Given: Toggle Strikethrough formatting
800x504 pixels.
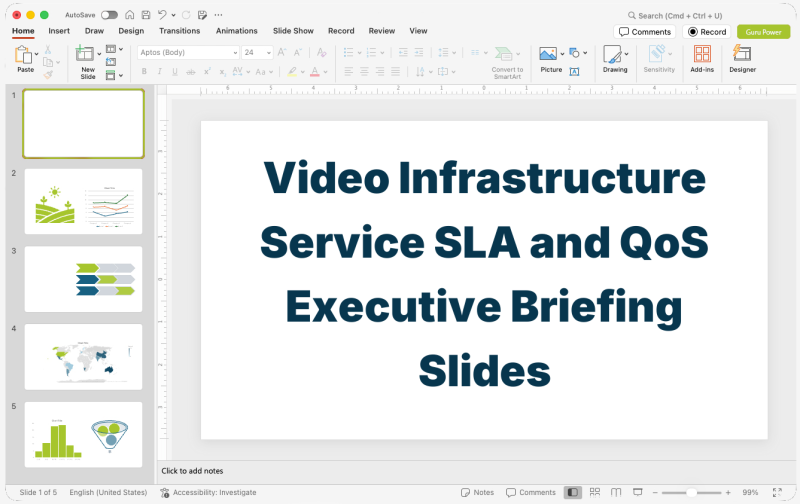Looking at the screenshot, I should [191, 72].
